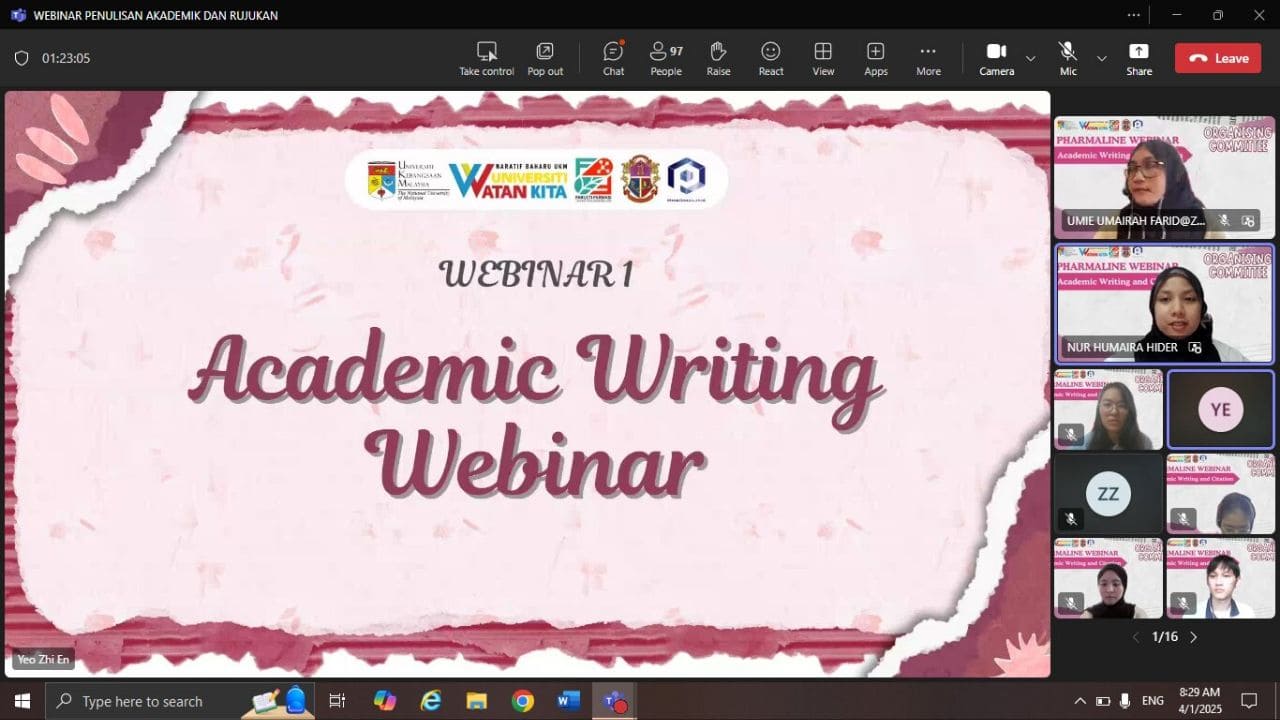Image resolution: width=1280 pixels, height=720 pixels.
Task: Select Nur Humaira Hider's video tile
Action: click(1164, 304)
